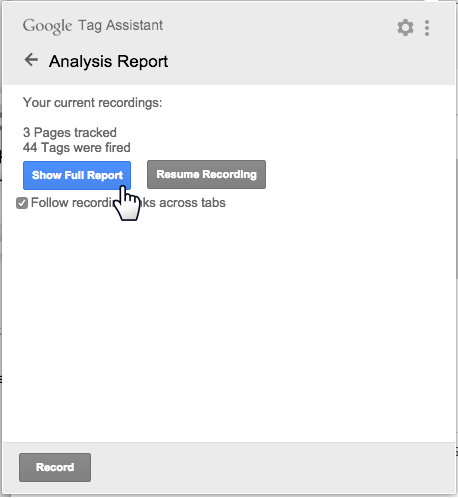The image size is (458, 498).
Task: Click the Analysis Report heading
Action: click(x=109, y=62)
